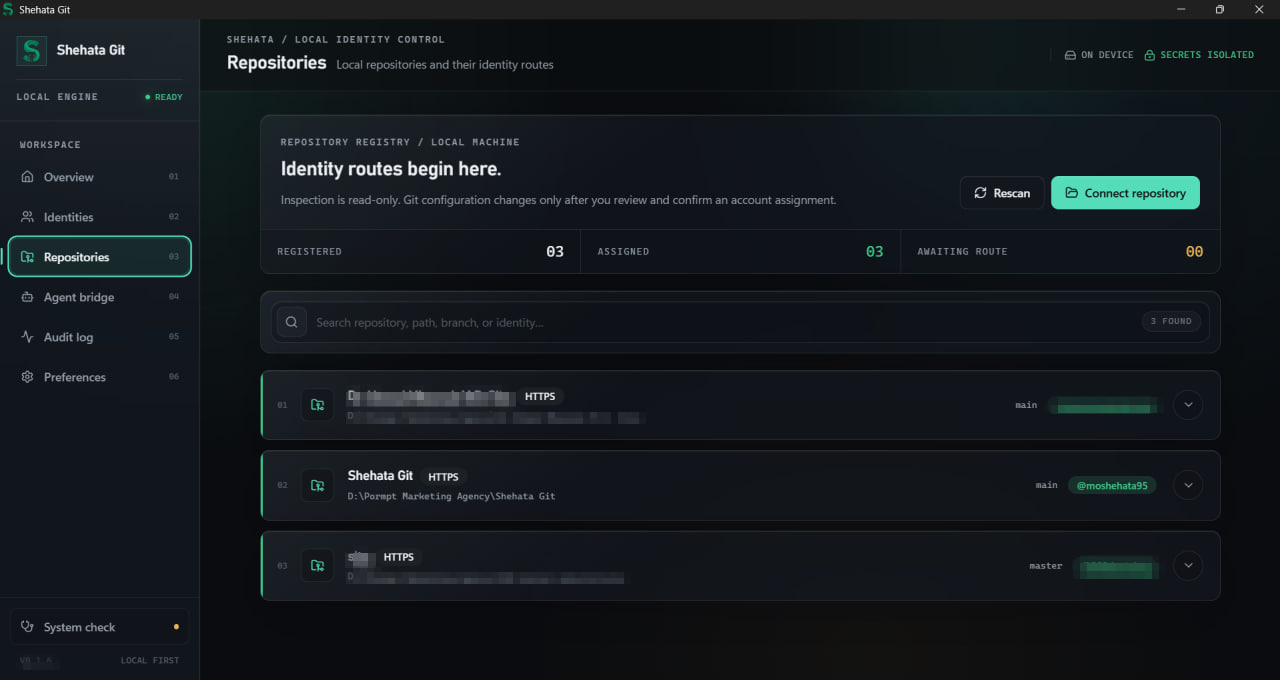This screenshot has height=680, width=1280.
Task: Open the Preferences page
Action: pos(99,377)
